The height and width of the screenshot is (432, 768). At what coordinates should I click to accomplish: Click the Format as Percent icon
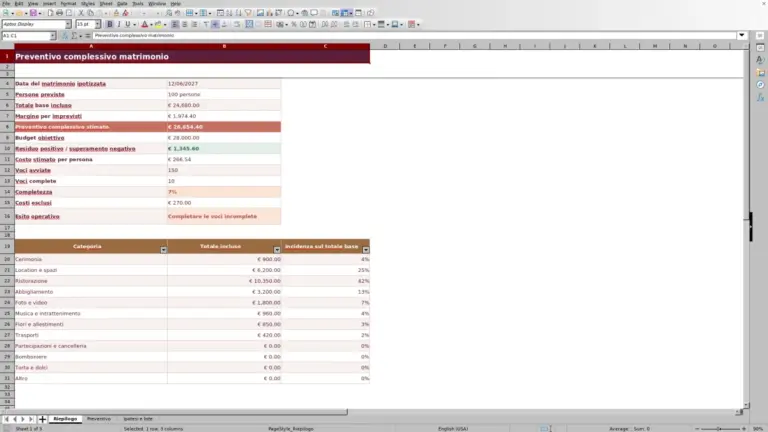(x=294, y=24)
